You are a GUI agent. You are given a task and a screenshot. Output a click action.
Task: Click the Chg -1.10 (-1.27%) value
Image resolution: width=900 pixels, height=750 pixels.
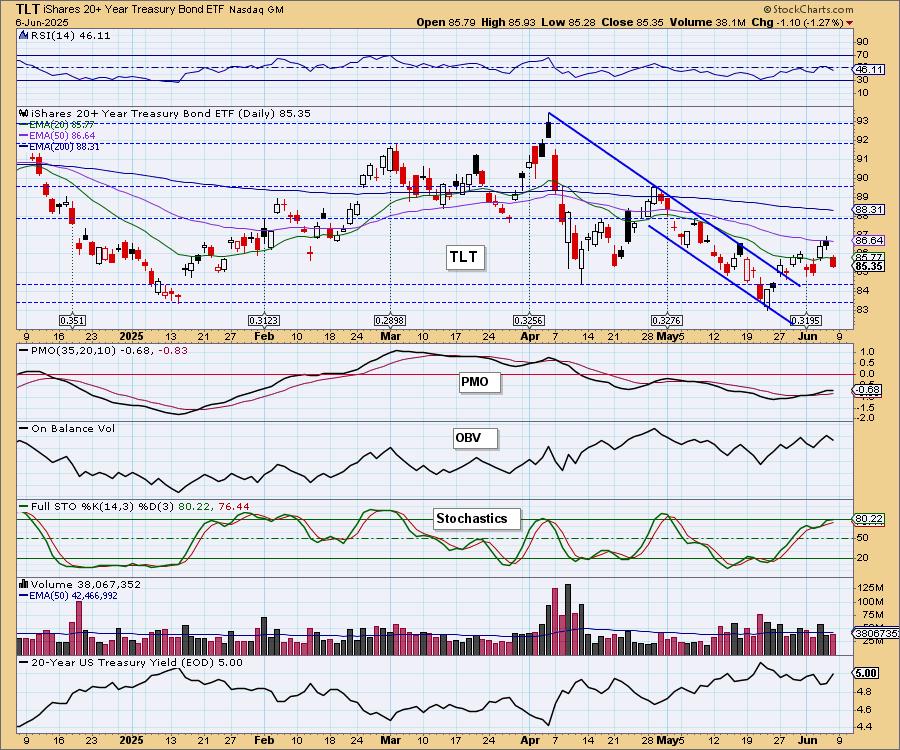(x=797, y=22)
